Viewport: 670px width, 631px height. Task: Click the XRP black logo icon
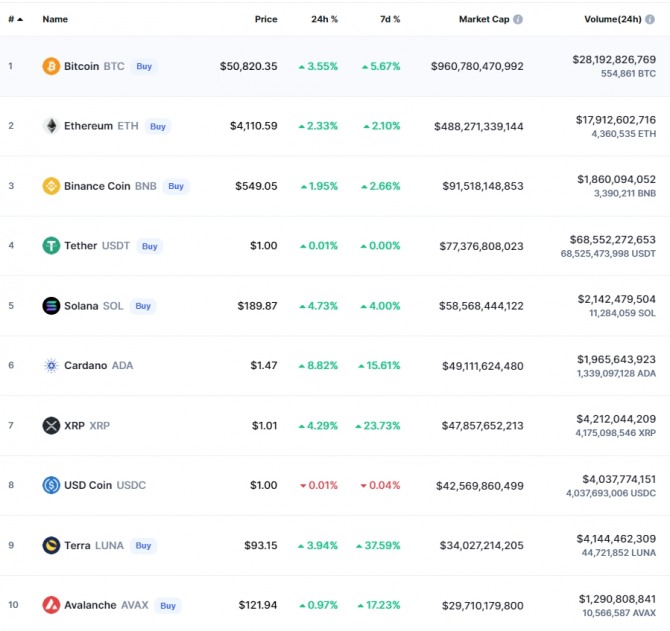point(51,426)
